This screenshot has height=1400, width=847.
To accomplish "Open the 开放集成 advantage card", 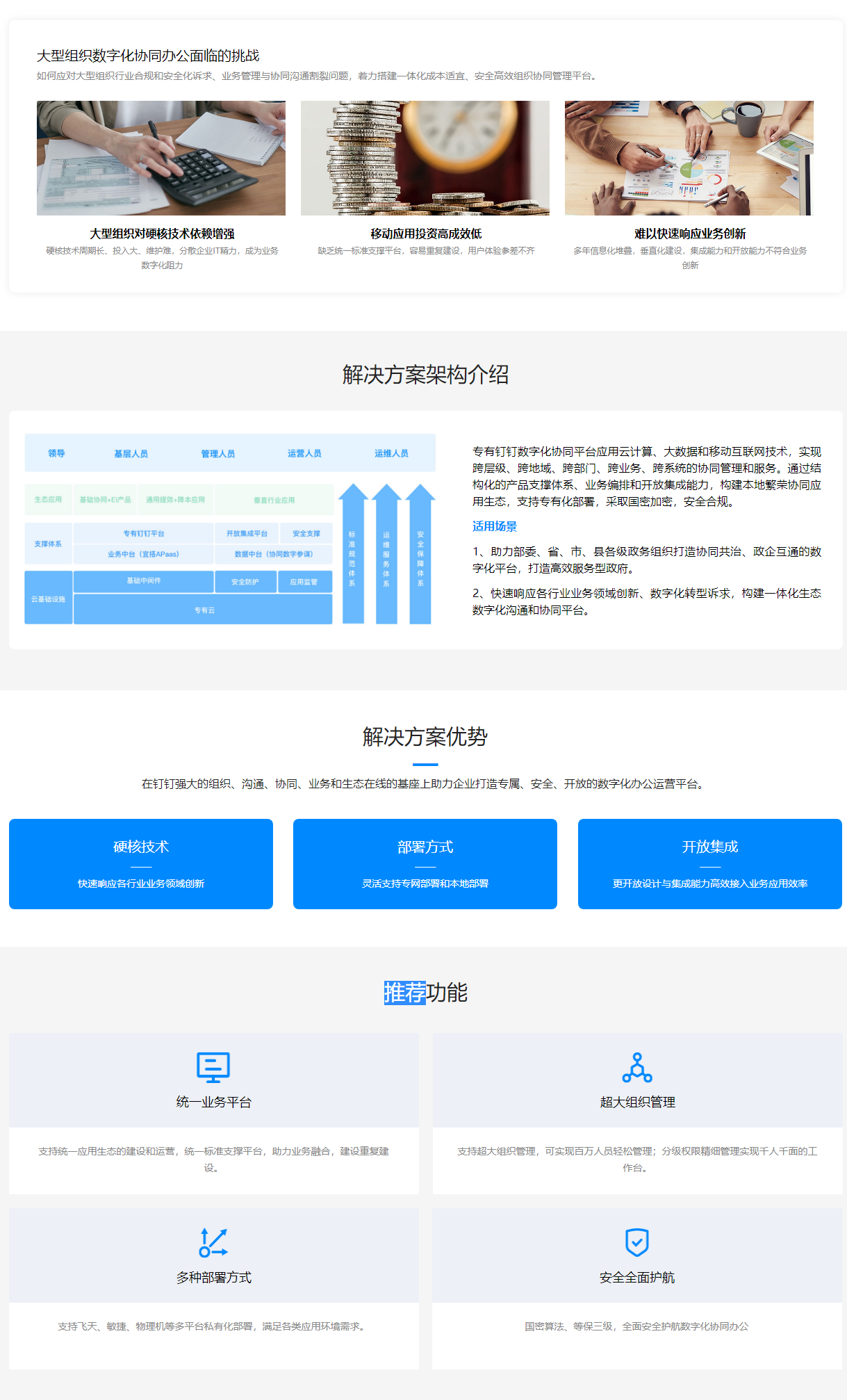I will point(709,863).
